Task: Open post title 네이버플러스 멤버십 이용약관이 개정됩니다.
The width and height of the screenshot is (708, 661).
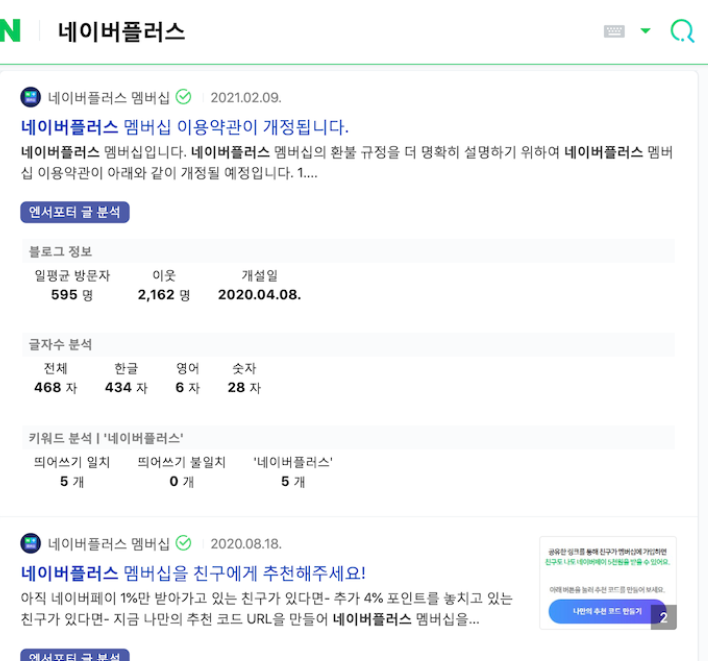Action: click(185, 127)
